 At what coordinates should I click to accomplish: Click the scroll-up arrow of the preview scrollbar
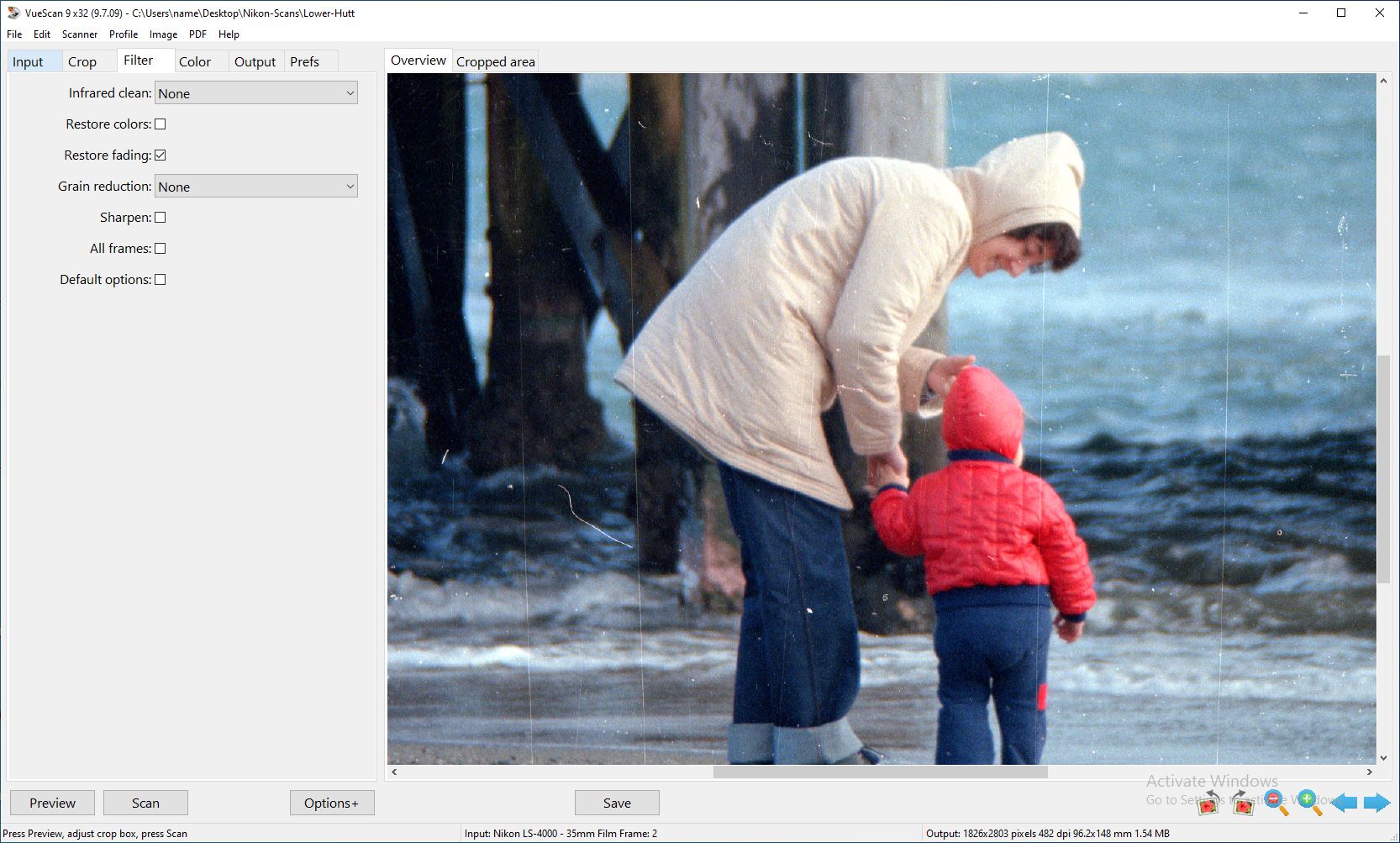[x=1384, y=80]
